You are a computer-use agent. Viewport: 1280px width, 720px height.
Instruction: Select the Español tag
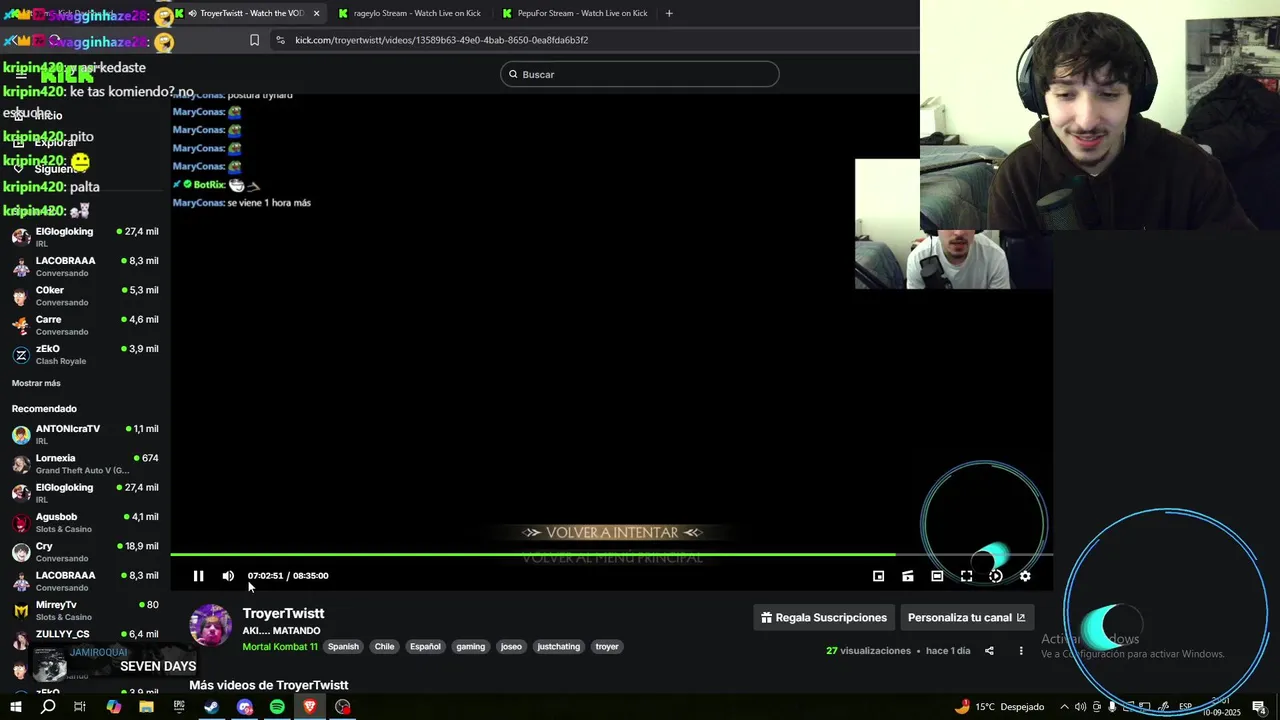pyautogui.click(x=425, y=647)
